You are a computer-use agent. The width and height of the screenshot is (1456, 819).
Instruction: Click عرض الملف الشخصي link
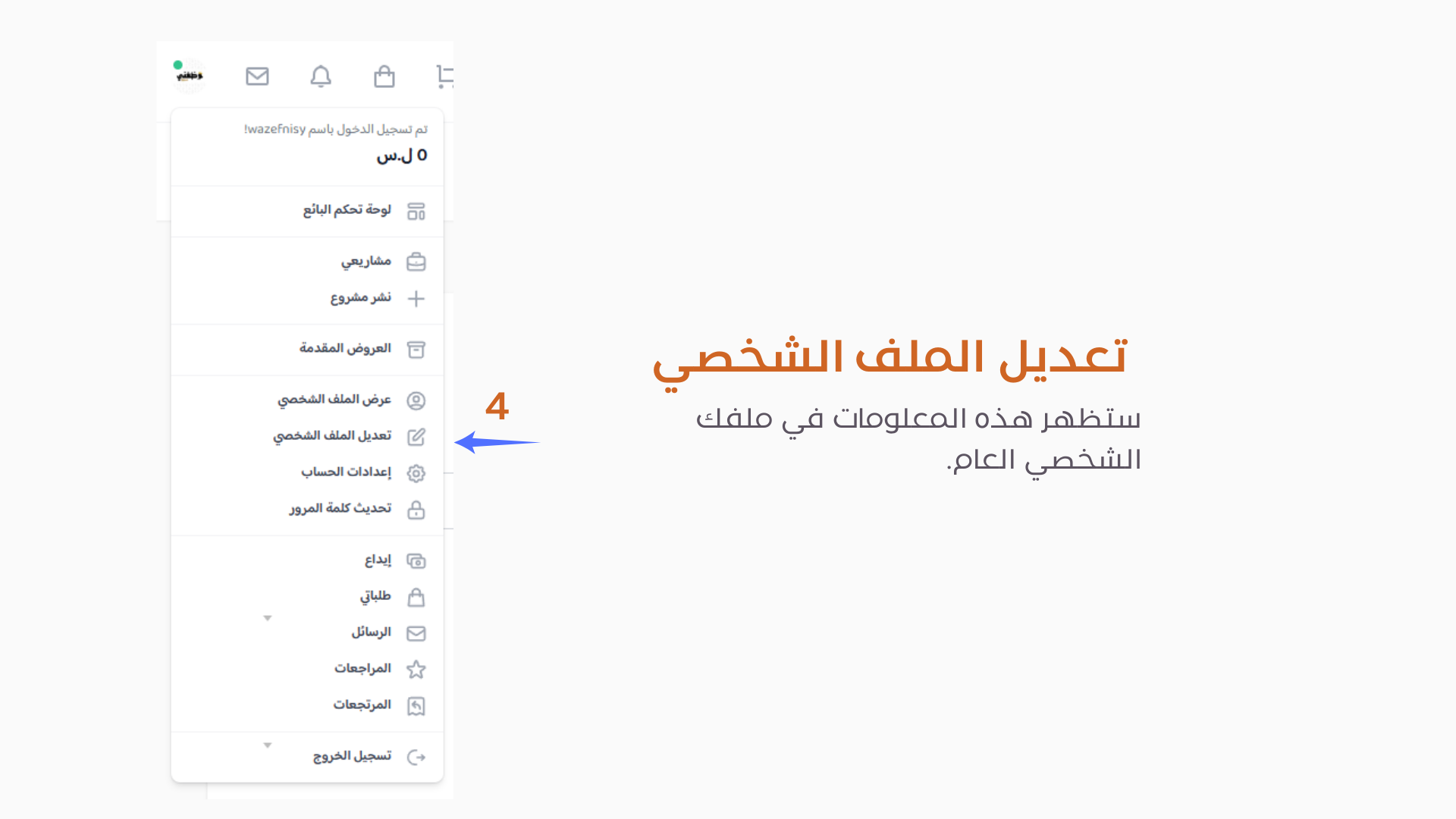click(x=334, y=400)
